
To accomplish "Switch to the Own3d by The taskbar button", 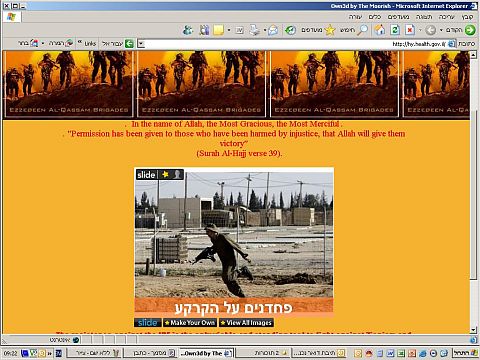I will [207, 353].
